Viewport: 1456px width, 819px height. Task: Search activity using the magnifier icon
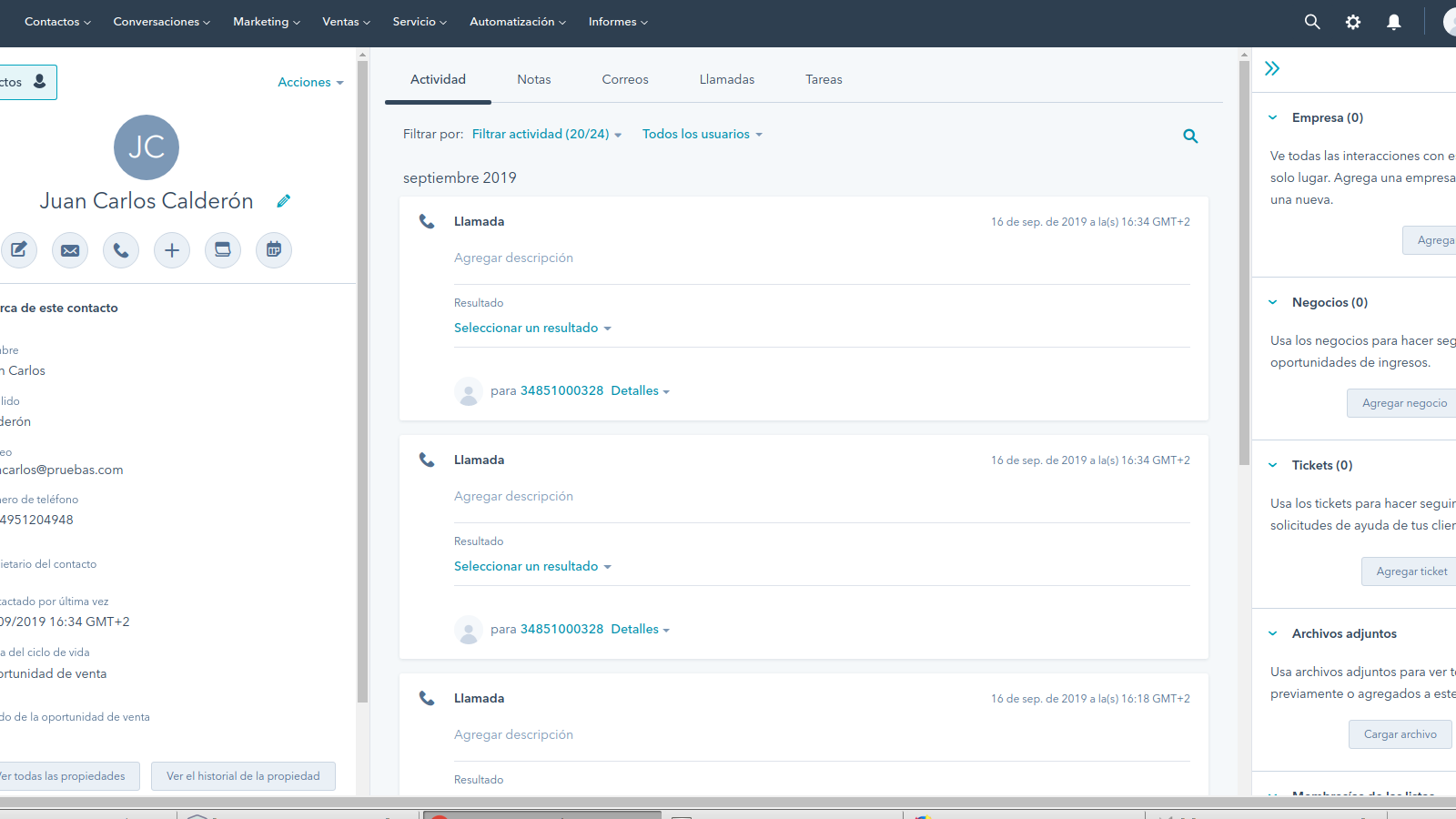click(1190, 136)
